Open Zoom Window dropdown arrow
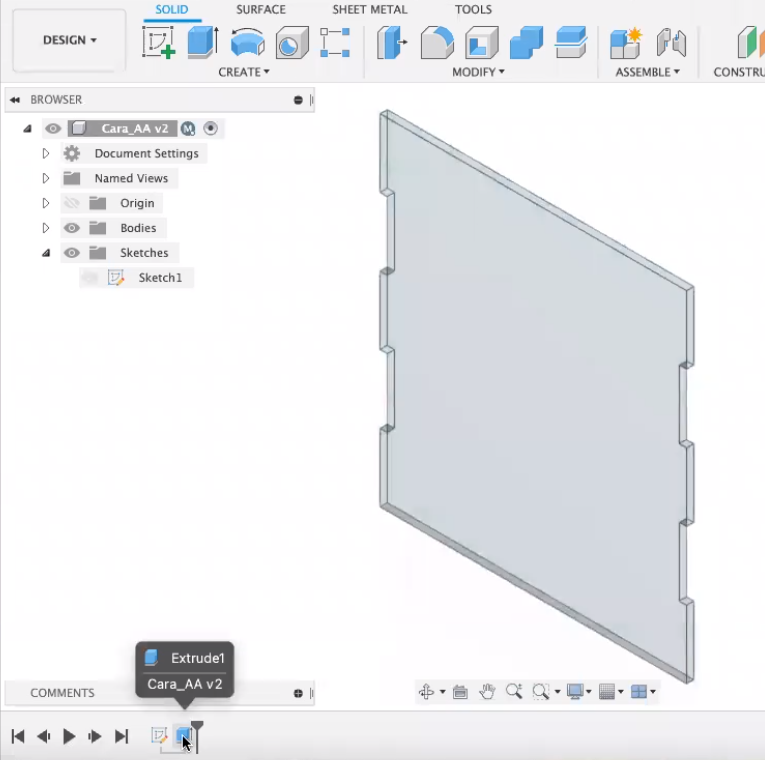The image size is (765, 760). point(557,692)
